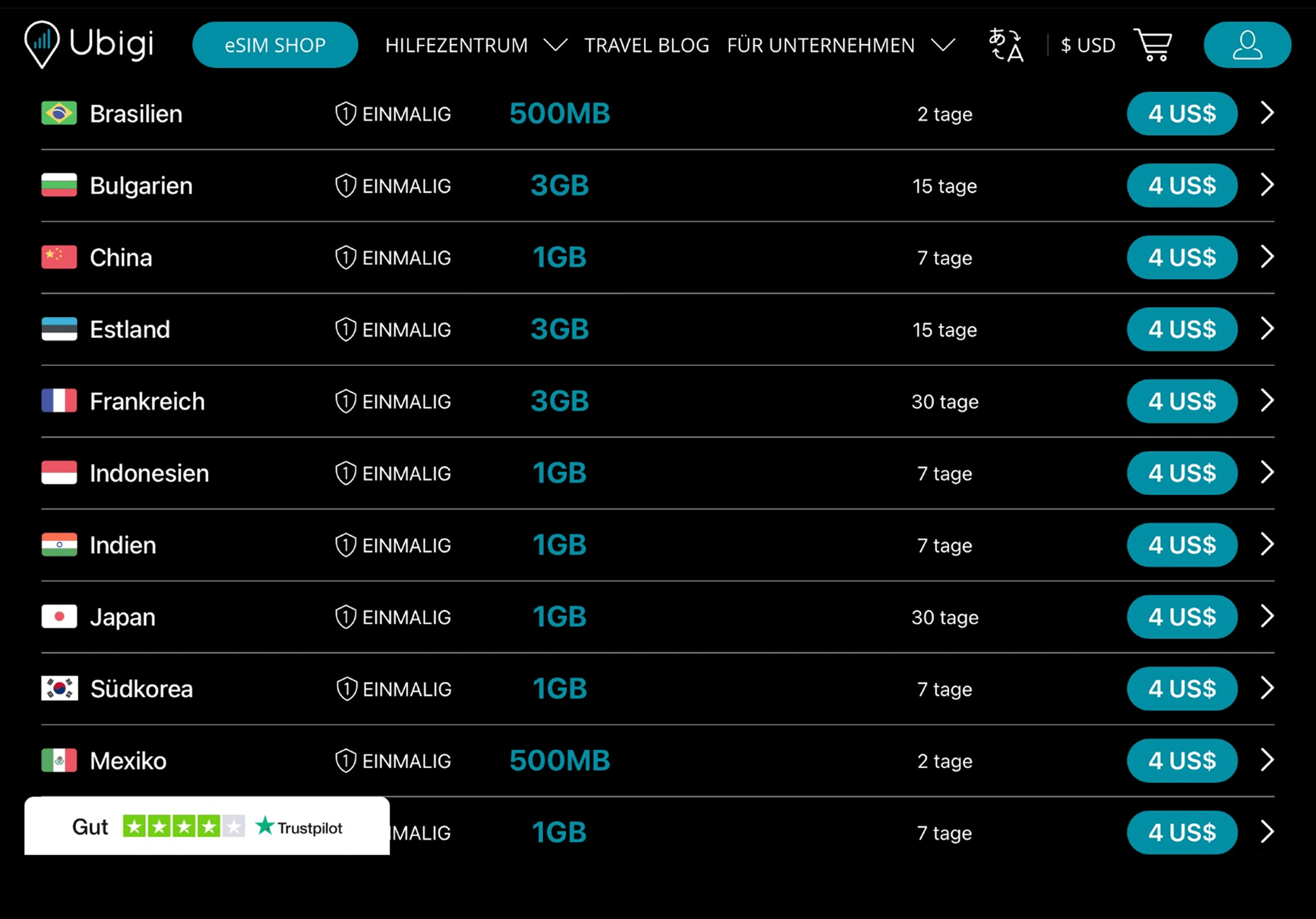The height and width of the screenshot is (919, 1316).
Task: Open the shopping cart
Action: 1153,45
